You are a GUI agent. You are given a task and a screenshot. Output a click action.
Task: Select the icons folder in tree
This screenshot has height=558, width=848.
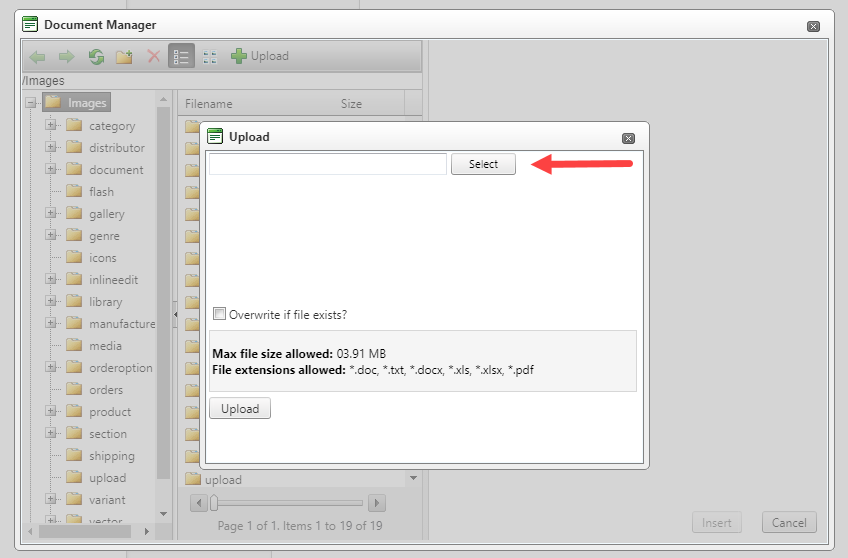pyautogui.click(x=91, y=258)
